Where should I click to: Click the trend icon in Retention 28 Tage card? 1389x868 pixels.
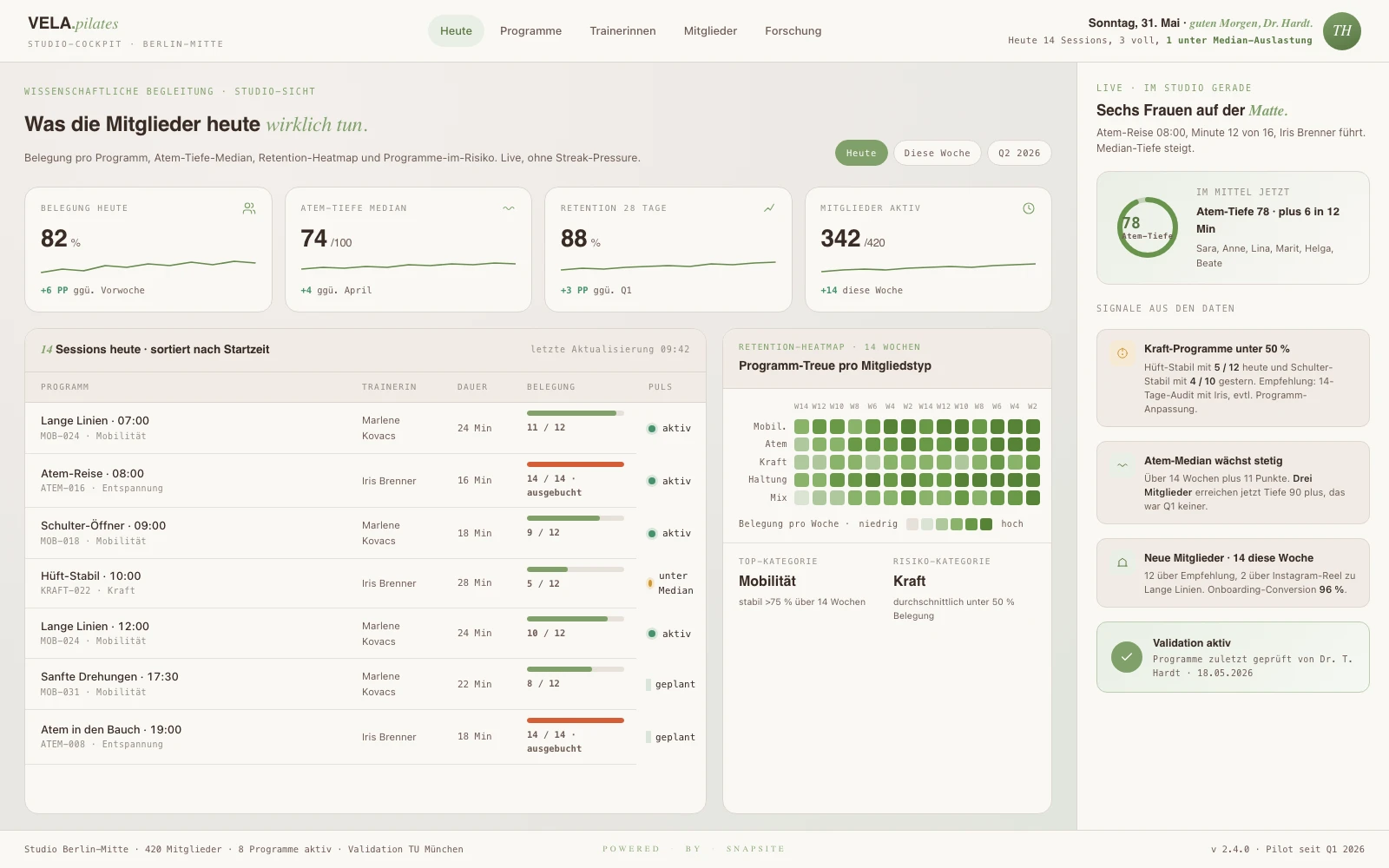pyautogui.click(x=769, y=208)
